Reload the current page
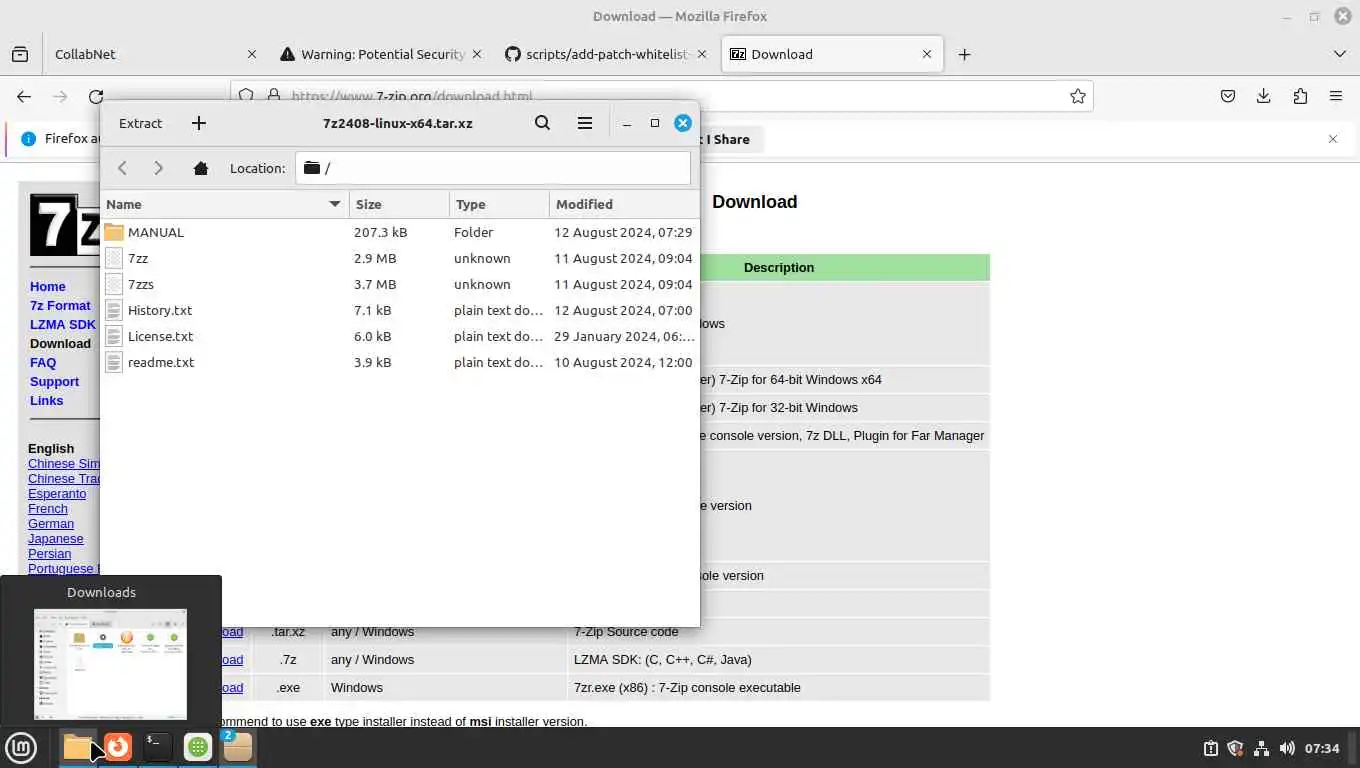This screenshot has width=1360, height=768. (x=96, y=96)
